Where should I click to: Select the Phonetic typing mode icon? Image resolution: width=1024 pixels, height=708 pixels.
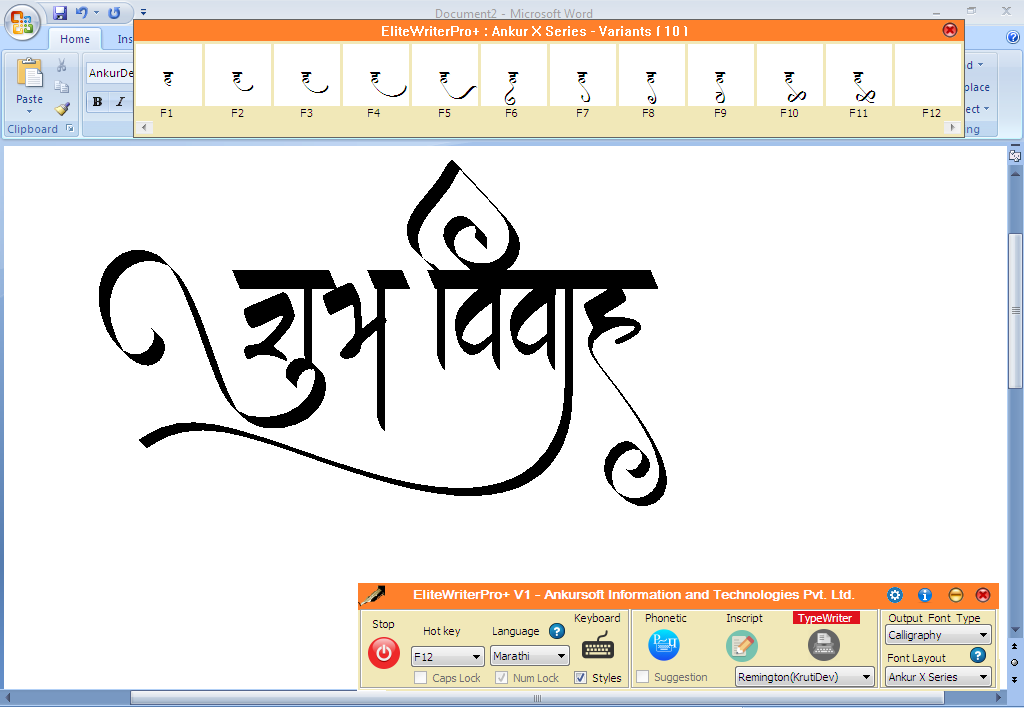[x=663, y=646]
